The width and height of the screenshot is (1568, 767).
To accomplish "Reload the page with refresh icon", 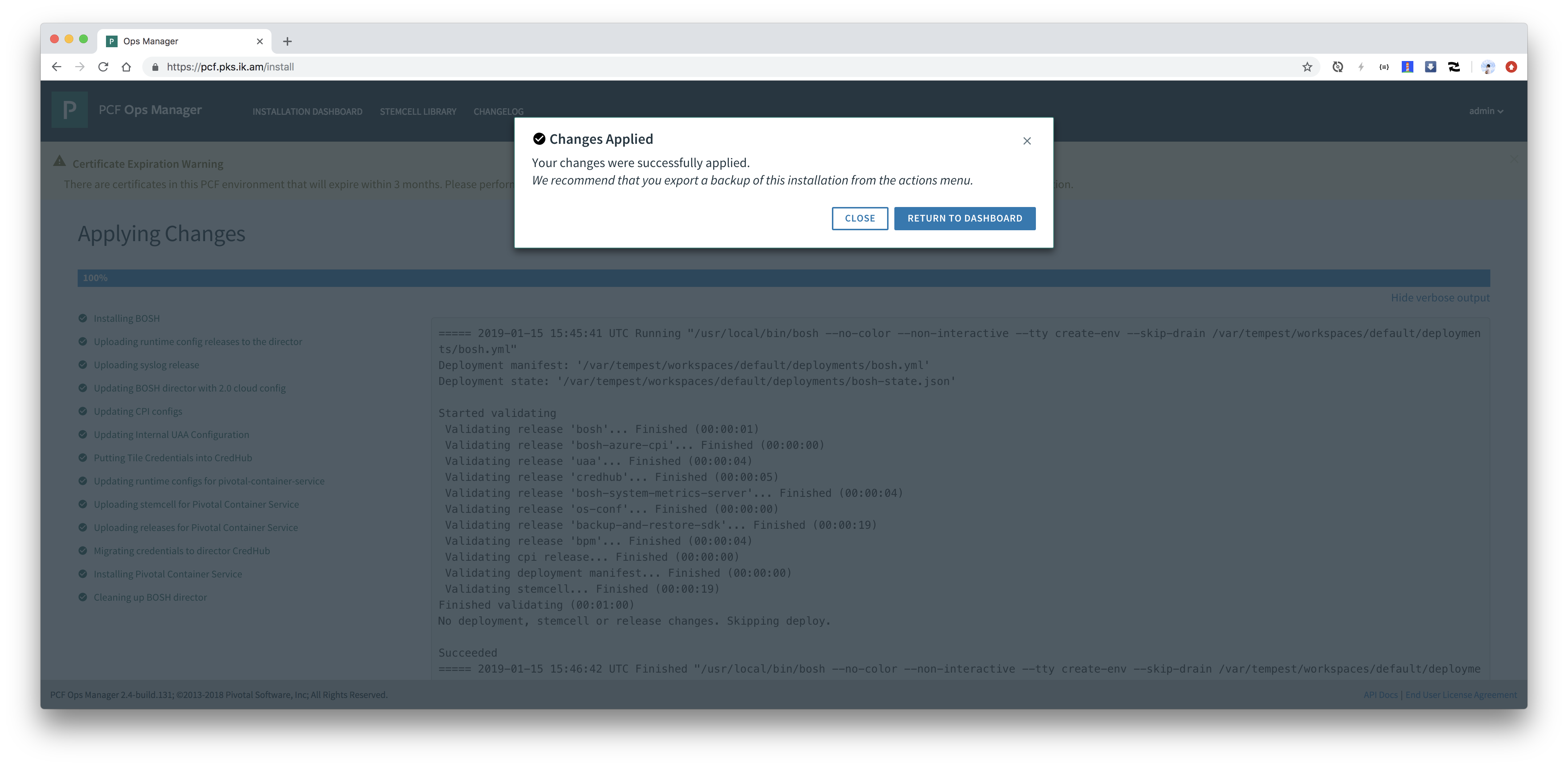I will [x=103, y=67].
